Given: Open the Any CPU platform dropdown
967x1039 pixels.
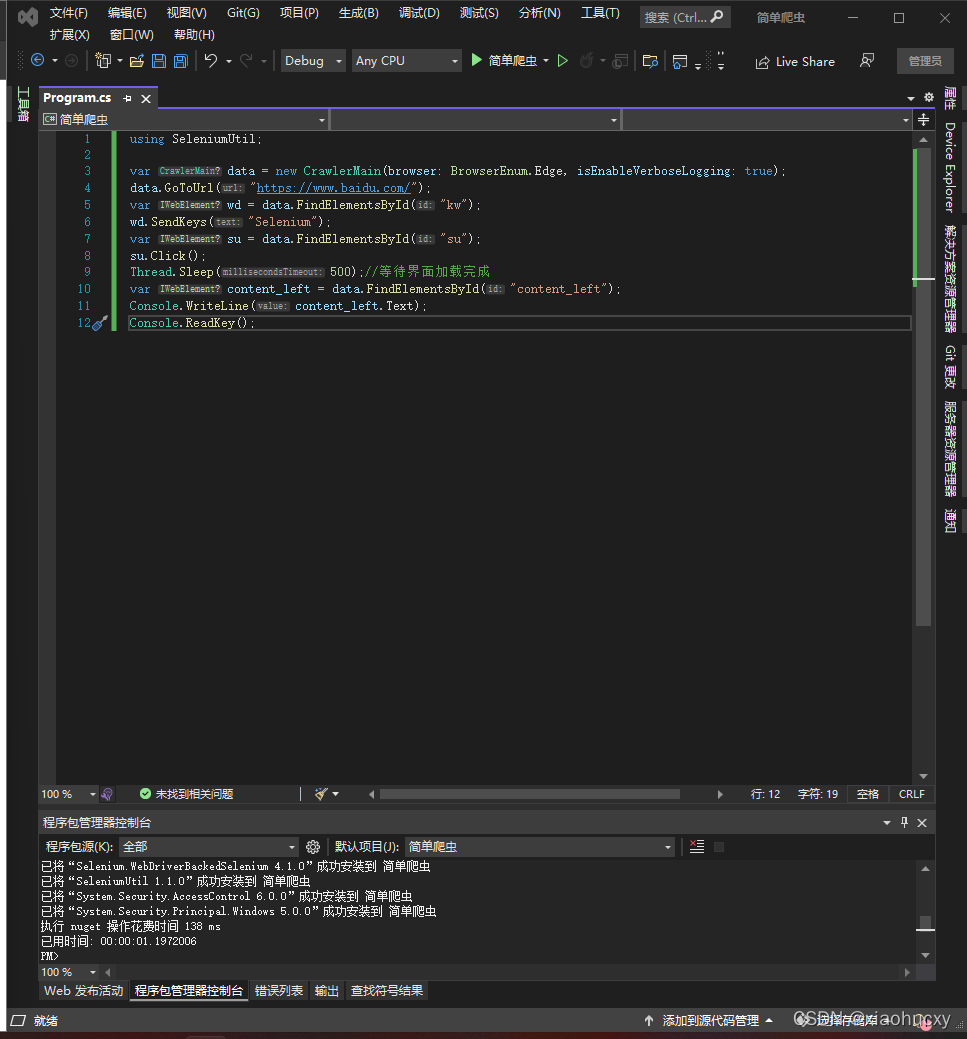Looking at the screenshot, I should (406, 61).
